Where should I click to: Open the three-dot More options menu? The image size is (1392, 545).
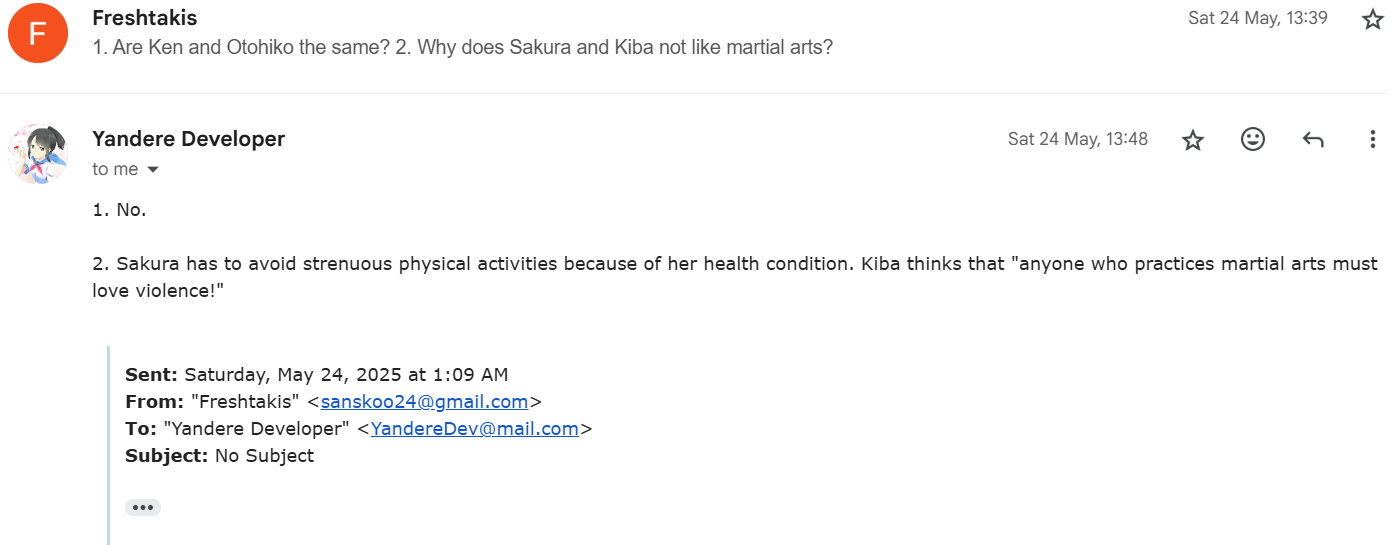pos(1372,140)
